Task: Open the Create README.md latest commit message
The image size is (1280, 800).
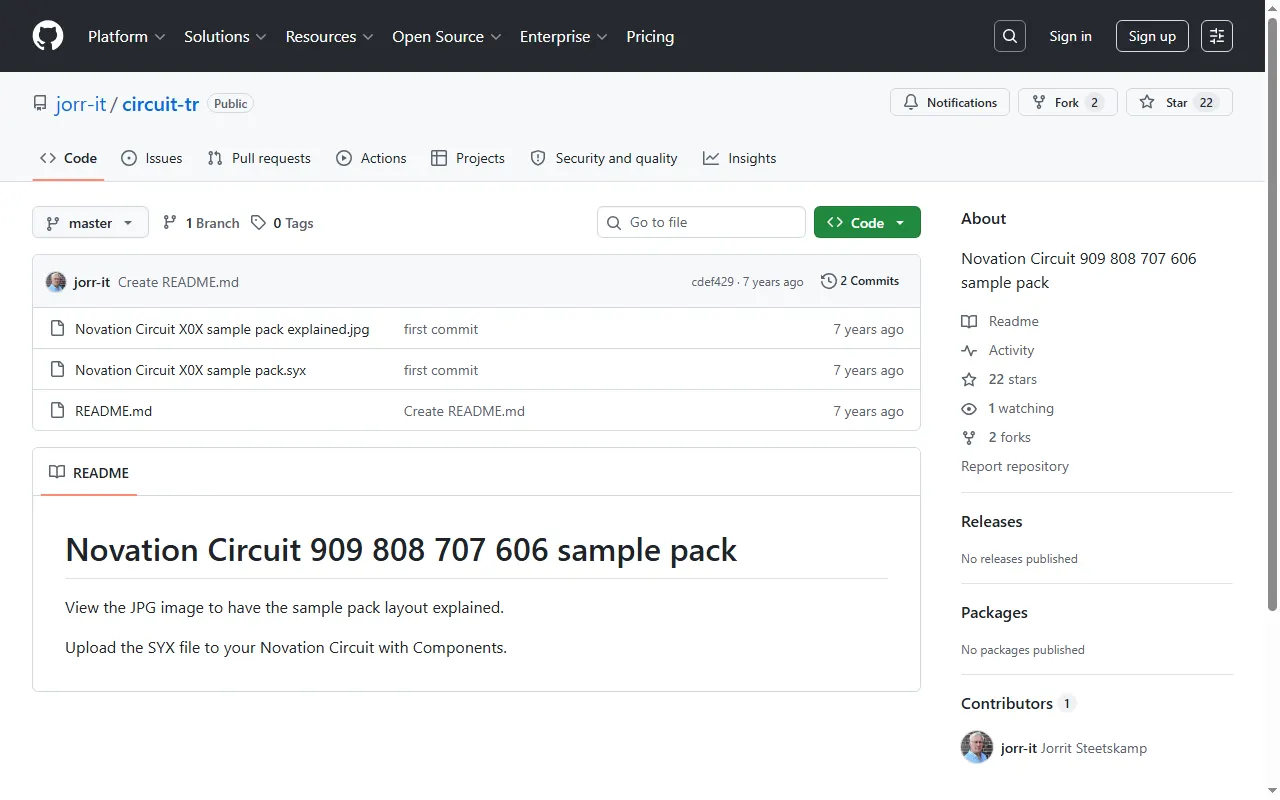Action: tap(178, 282)
